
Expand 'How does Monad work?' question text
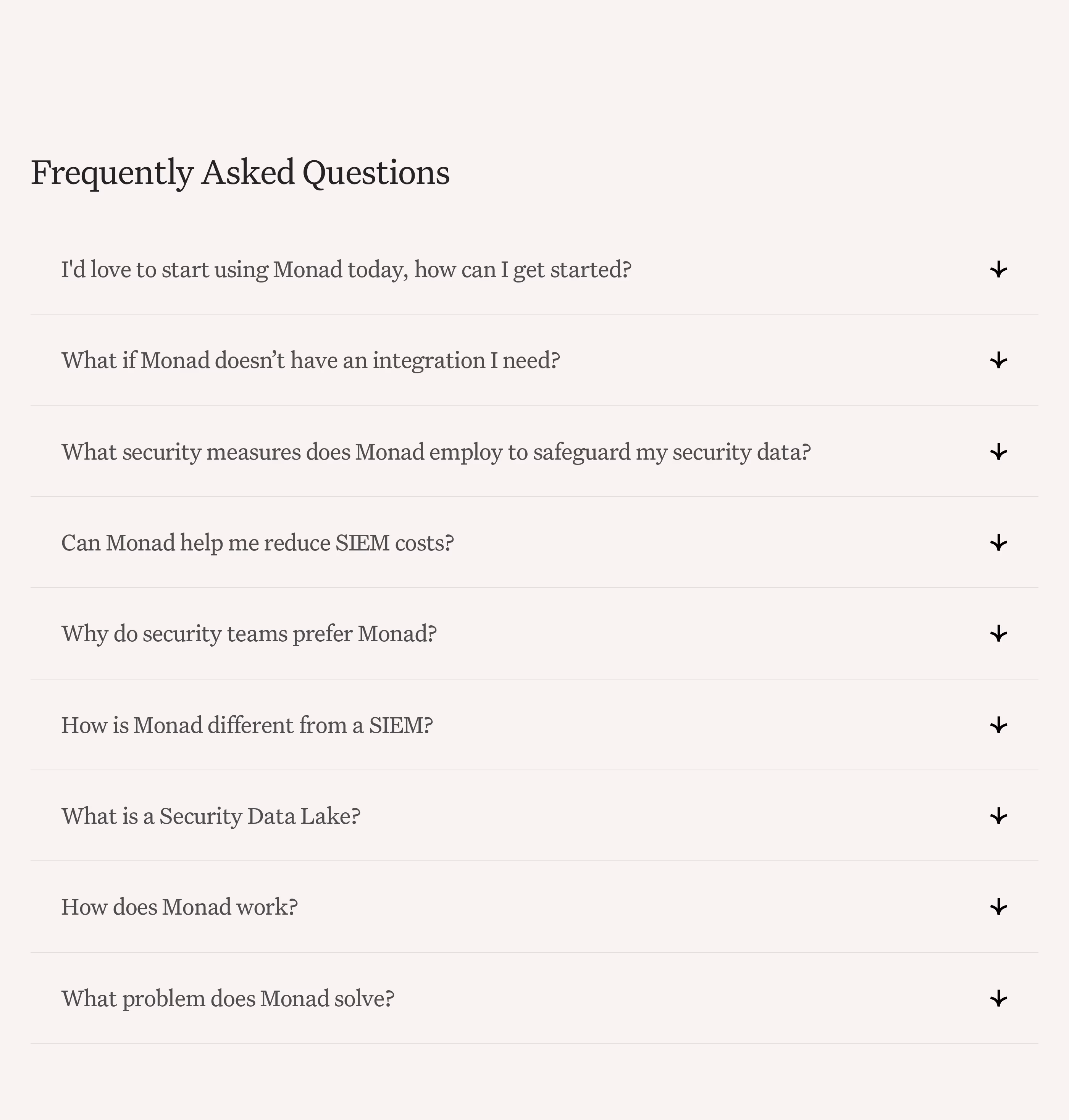(179, 907)
